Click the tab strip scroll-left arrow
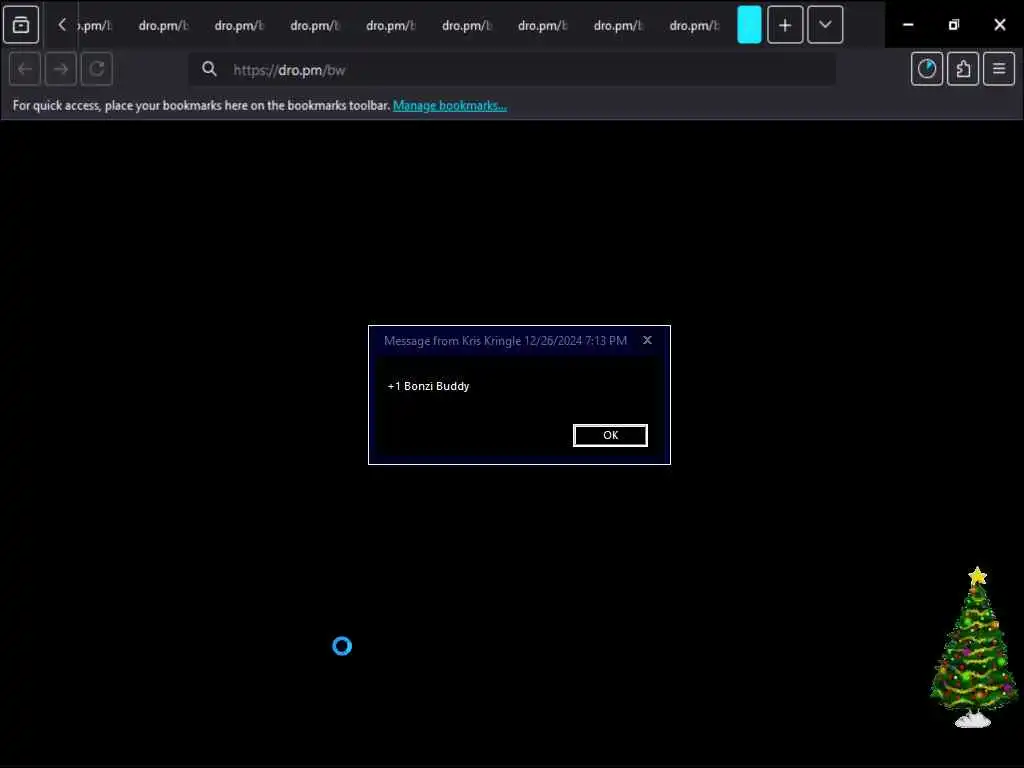 62,25
